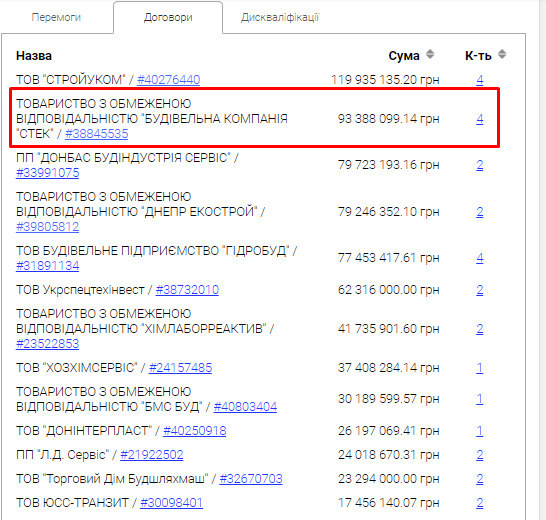Click the name ТОВ "ДОНІНТЕРПЛАСТ"

(84, 431)
